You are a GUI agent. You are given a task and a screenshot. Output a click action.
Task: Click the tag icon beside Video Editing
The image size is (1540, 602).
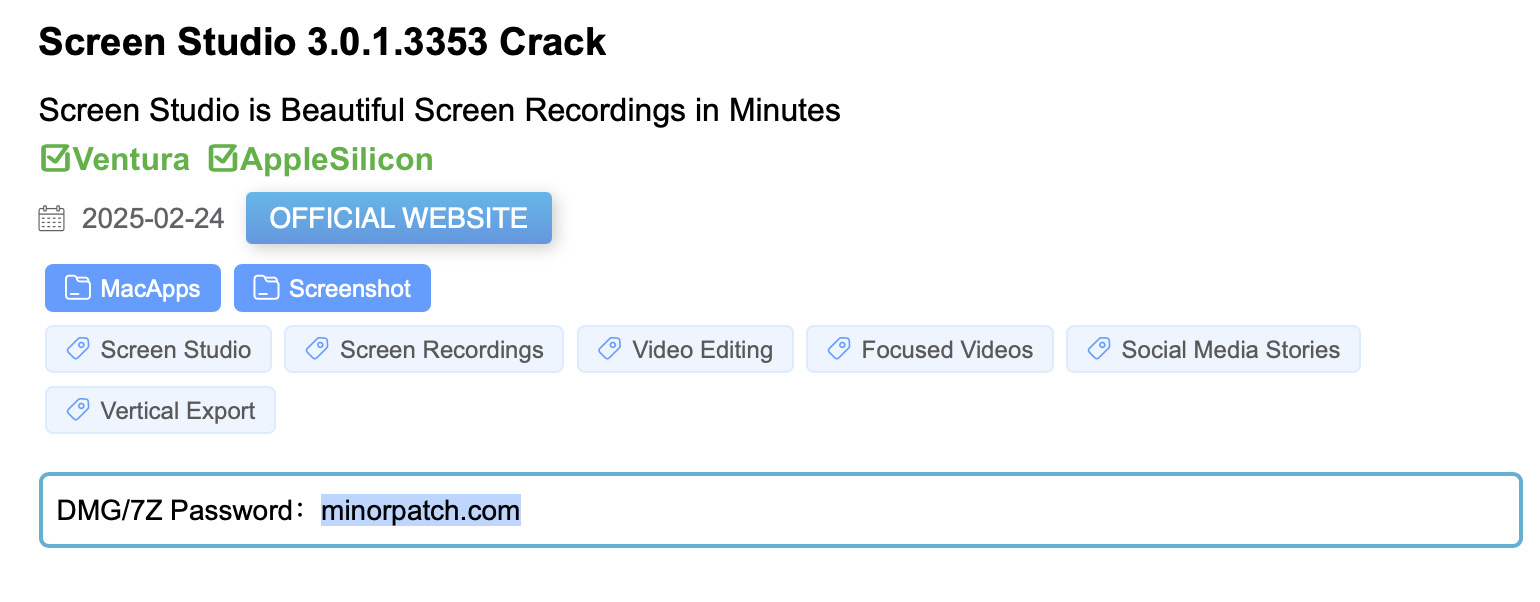609,349
